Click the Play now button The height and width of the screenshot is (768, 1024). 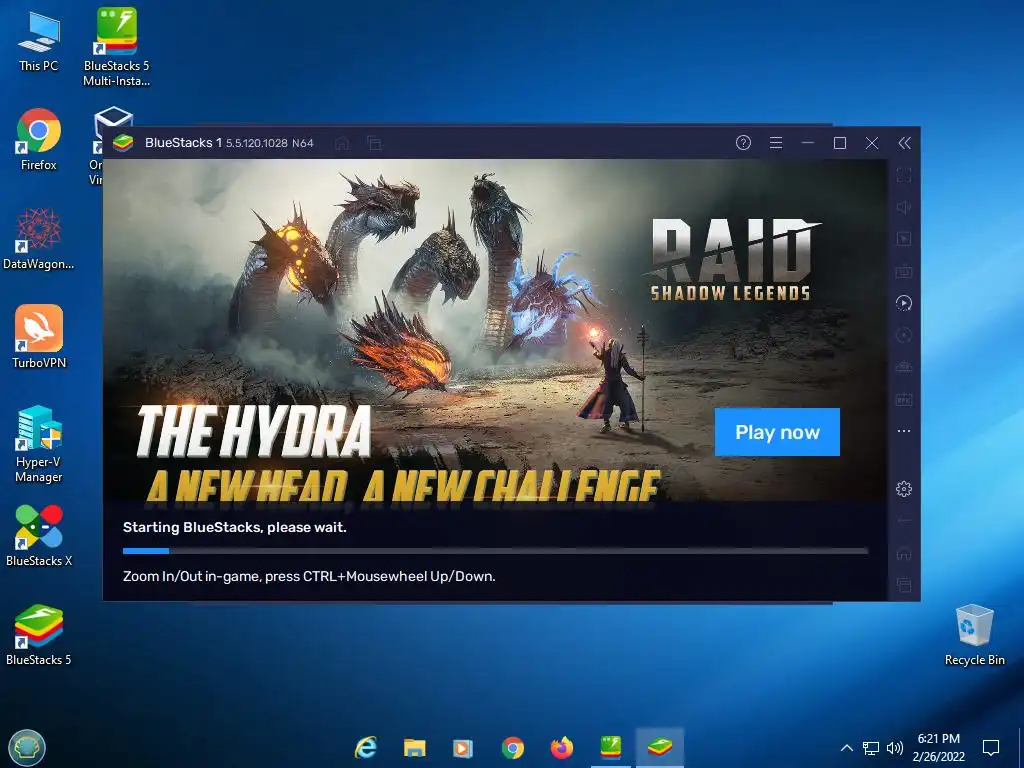[x=777, y=432]
